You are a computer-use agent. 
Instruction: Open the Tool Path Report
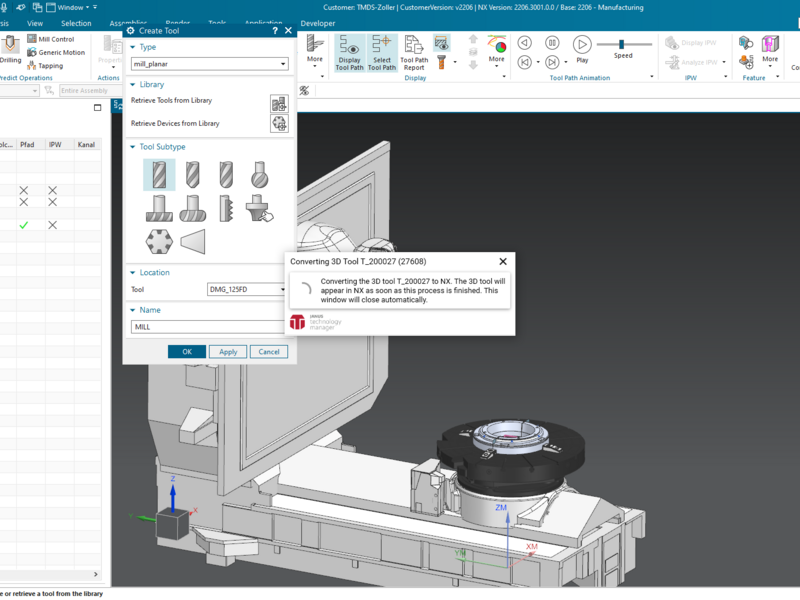[x=414, y=53]
